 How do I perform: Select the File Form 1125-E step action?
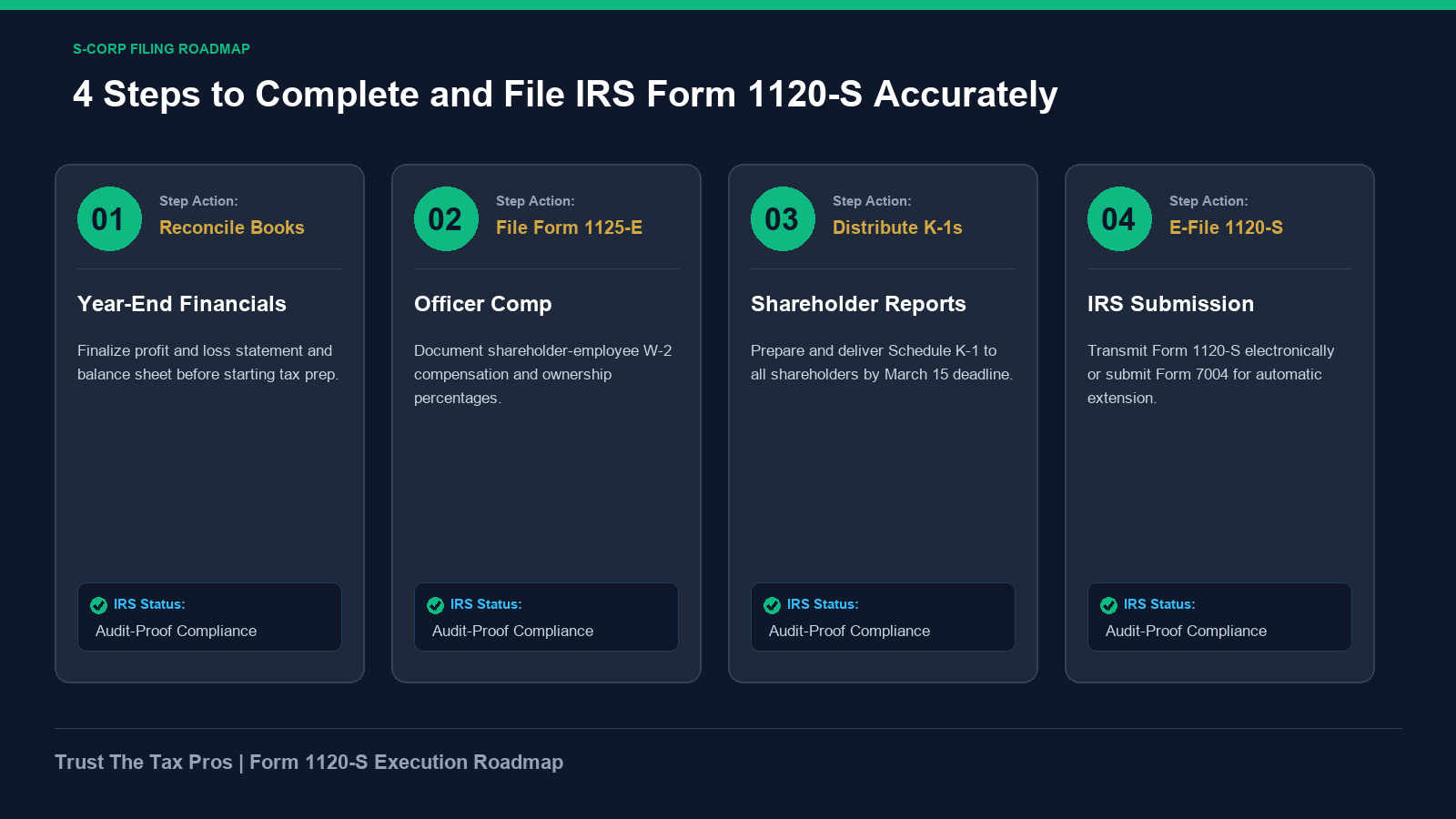[569, 227]
